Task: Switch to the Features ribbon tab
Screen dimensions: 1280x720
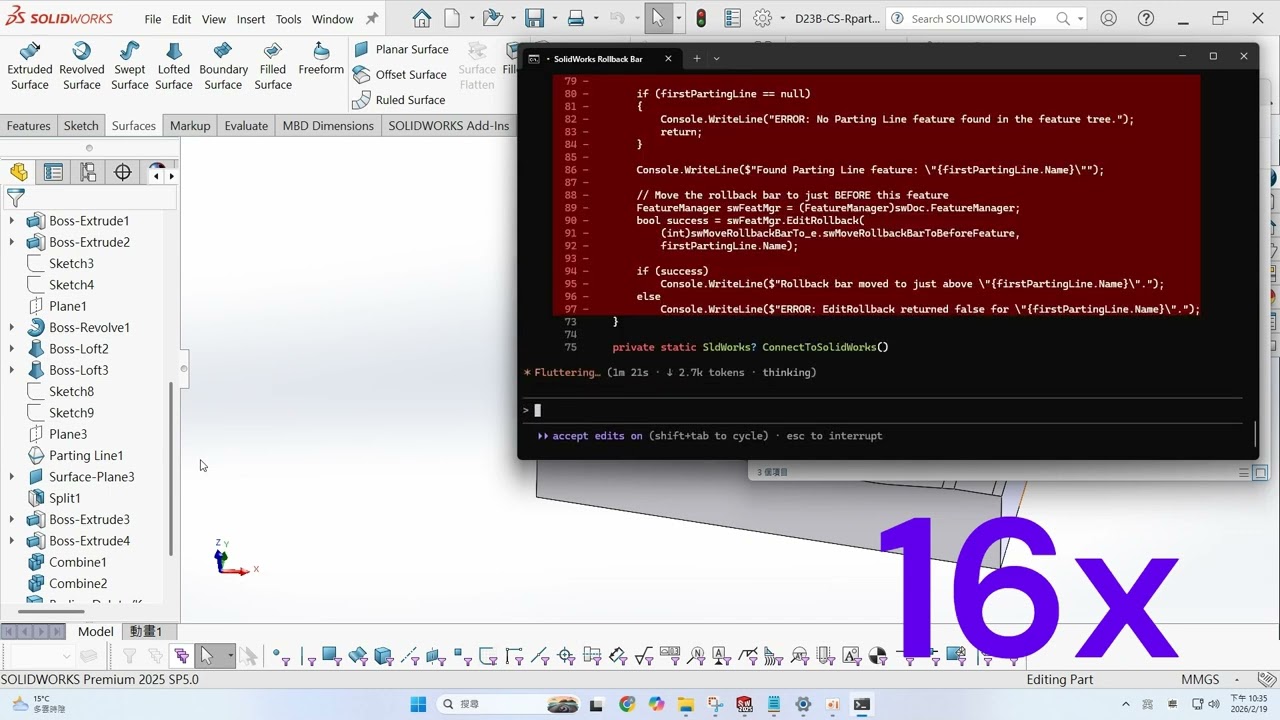Action: [x=29, y=125]
